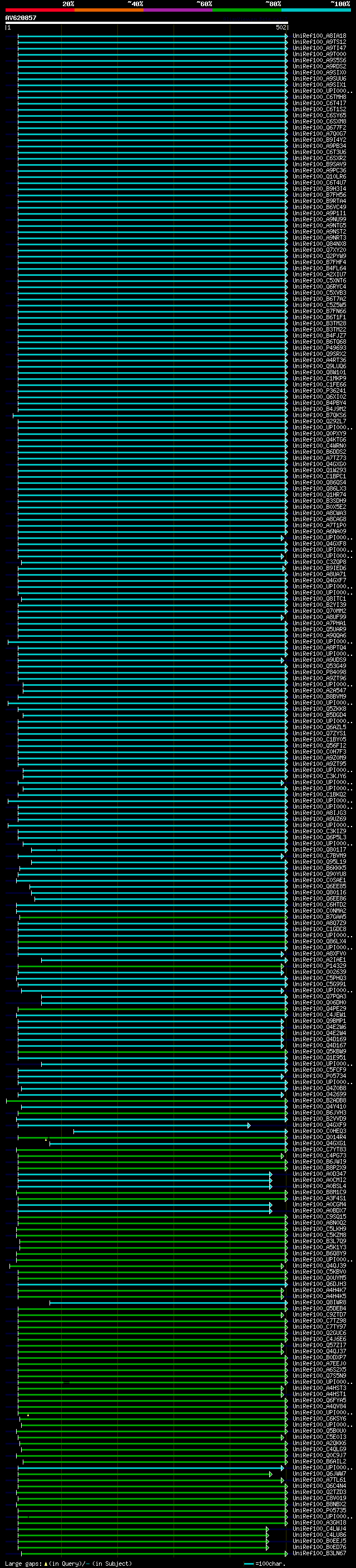Select label UniRef100_C4JEW1

[x=319, y=1015]
